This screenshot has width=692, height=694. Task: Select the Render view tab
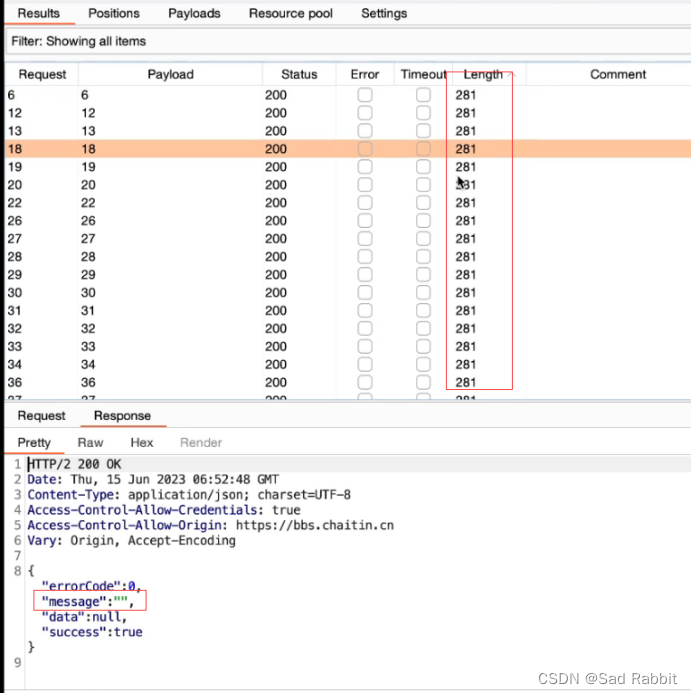tap(201, 443)
